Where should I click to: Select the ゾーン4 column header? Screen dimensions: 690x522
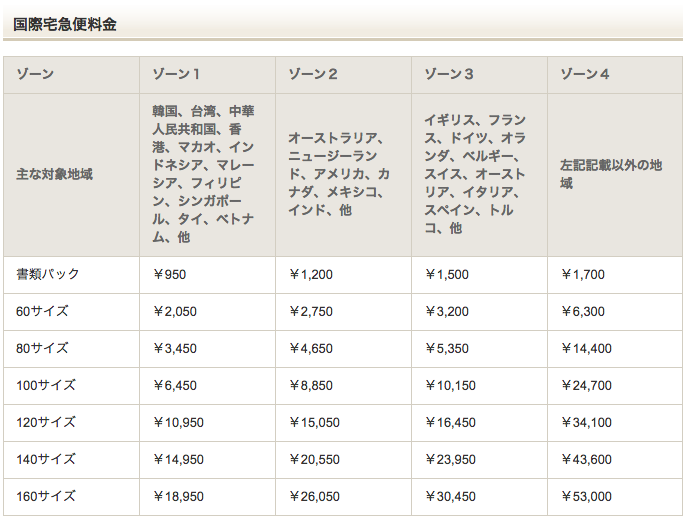[x=585, y=75]
